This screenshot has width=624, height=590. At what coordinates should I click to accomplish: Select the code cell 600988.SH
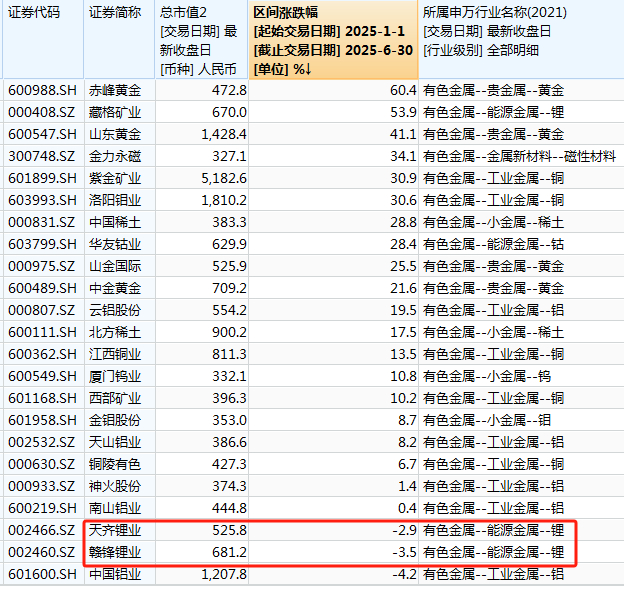(x=42, y=90)
